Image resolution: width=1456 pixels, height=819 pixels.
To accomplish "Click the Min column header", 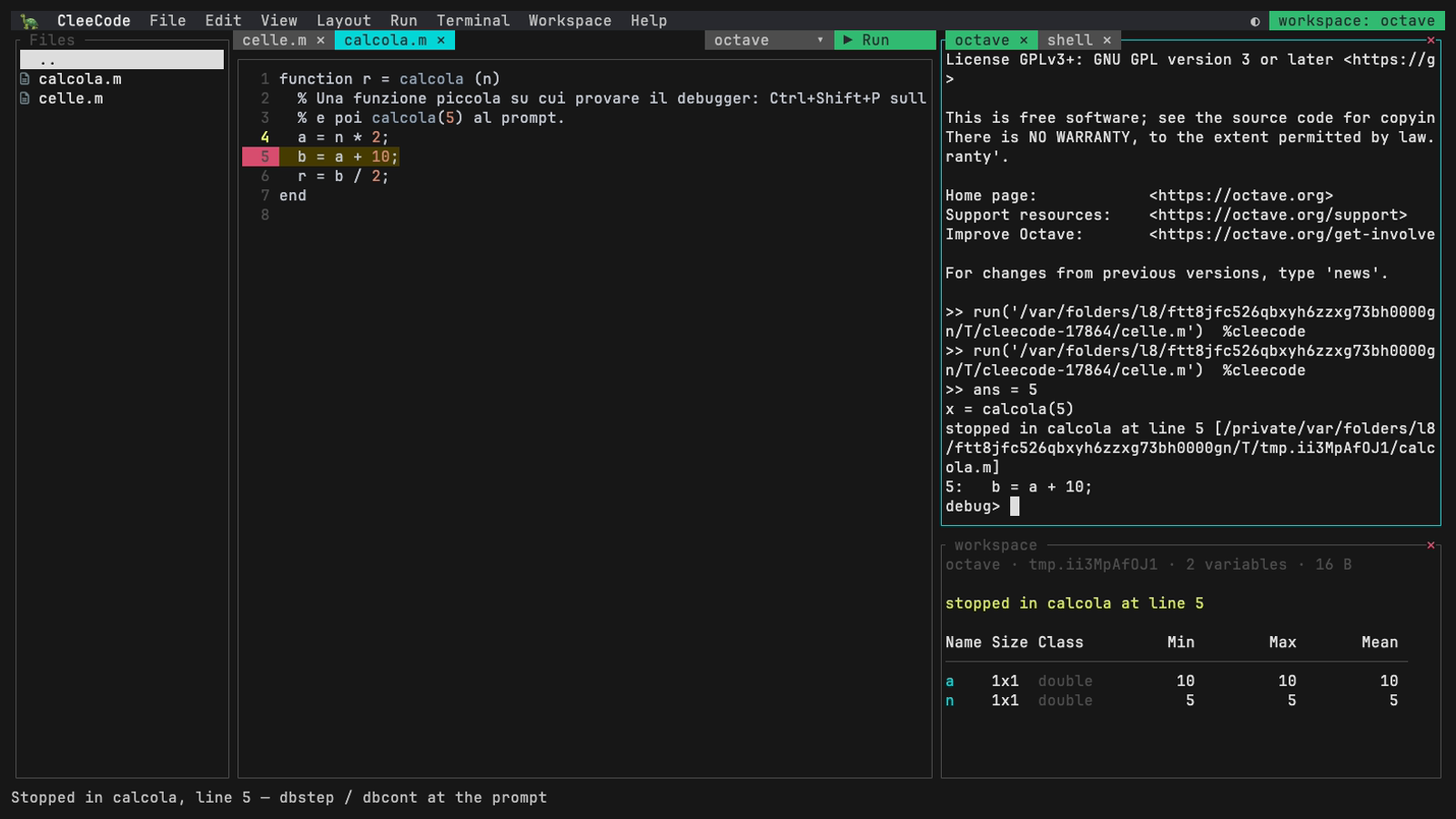I will (1180, 642).
